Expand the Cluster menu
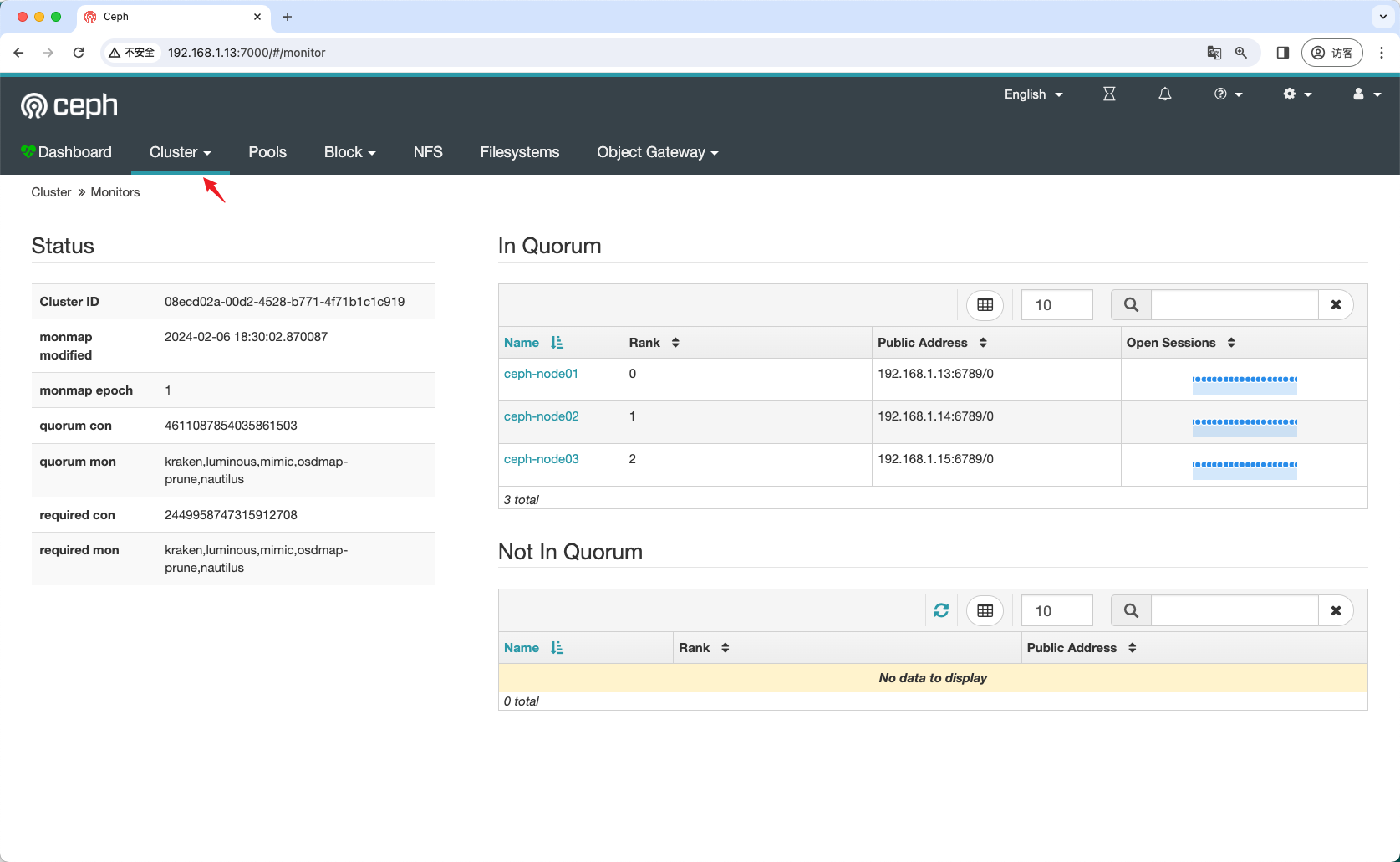The width and height of the screenshot is (1400, 862). coord(180,152)
